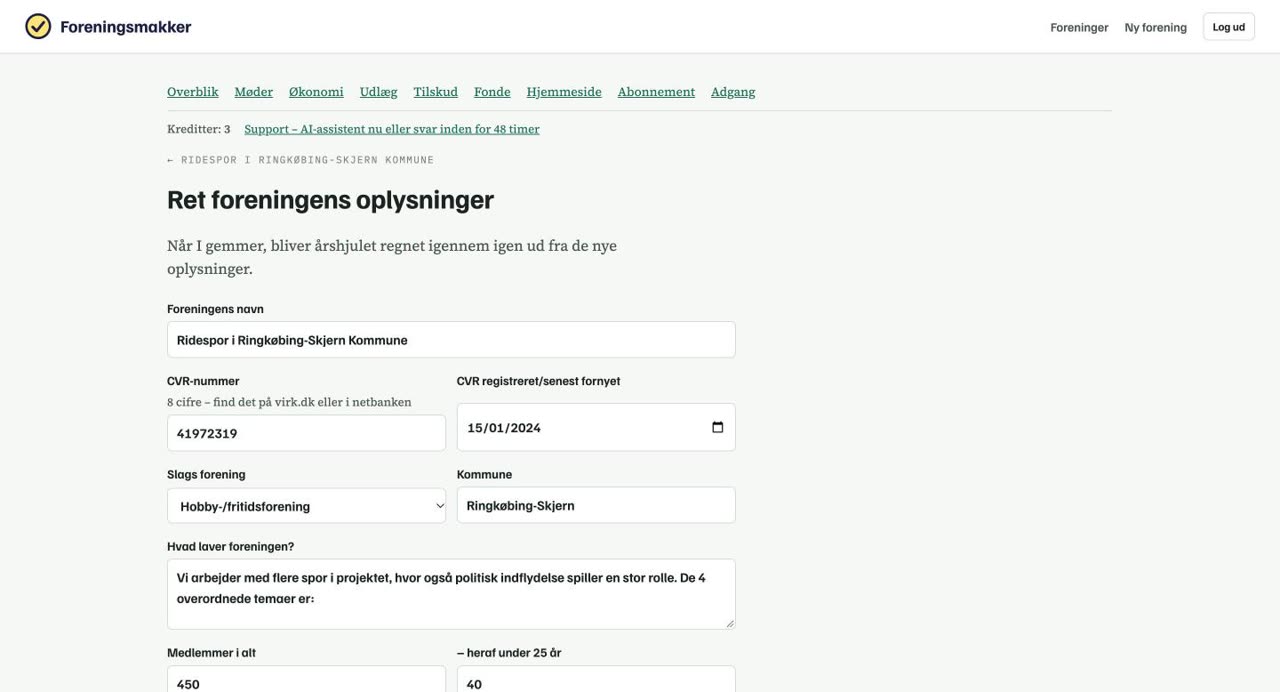Image resolution: width=1280 pixels, height=692 pixels.
Task: Go to the Møder tab
Action: [x=254, y=92]
